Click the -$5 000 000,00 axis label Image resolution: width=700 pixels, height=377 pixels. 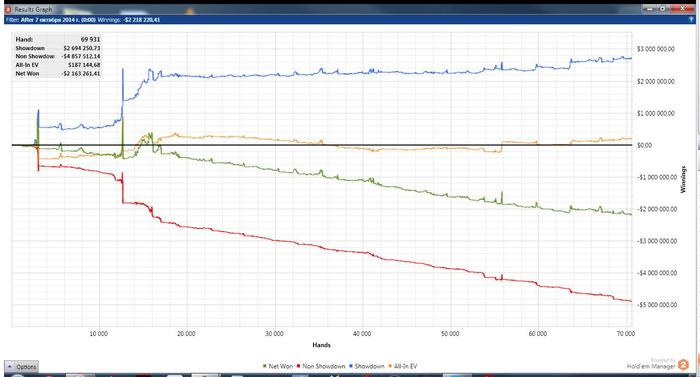coord(656,305)
